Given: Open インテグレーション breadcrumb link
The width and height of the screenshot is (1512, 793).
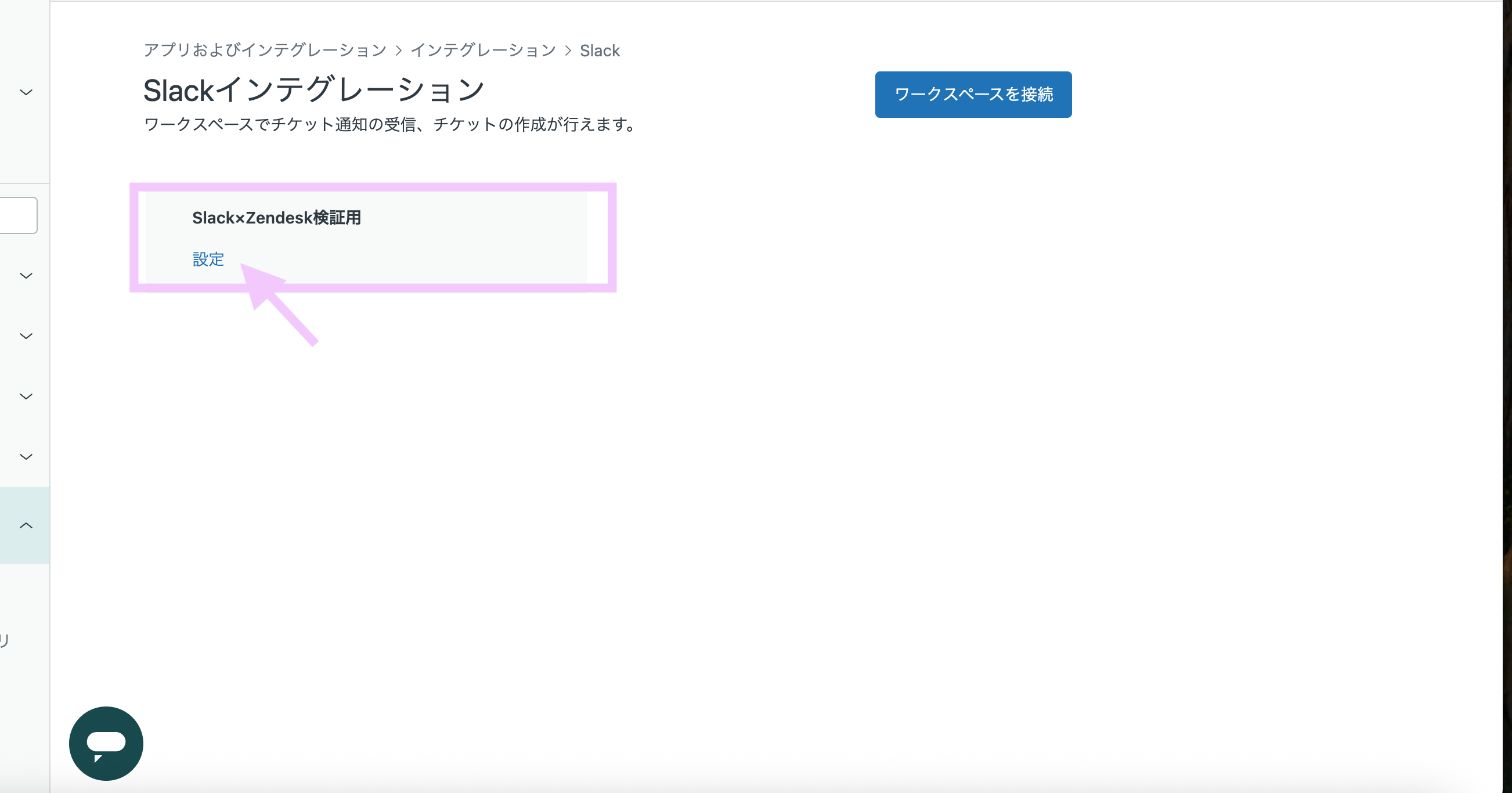Looking at the screenshot, I should (482, 51).
